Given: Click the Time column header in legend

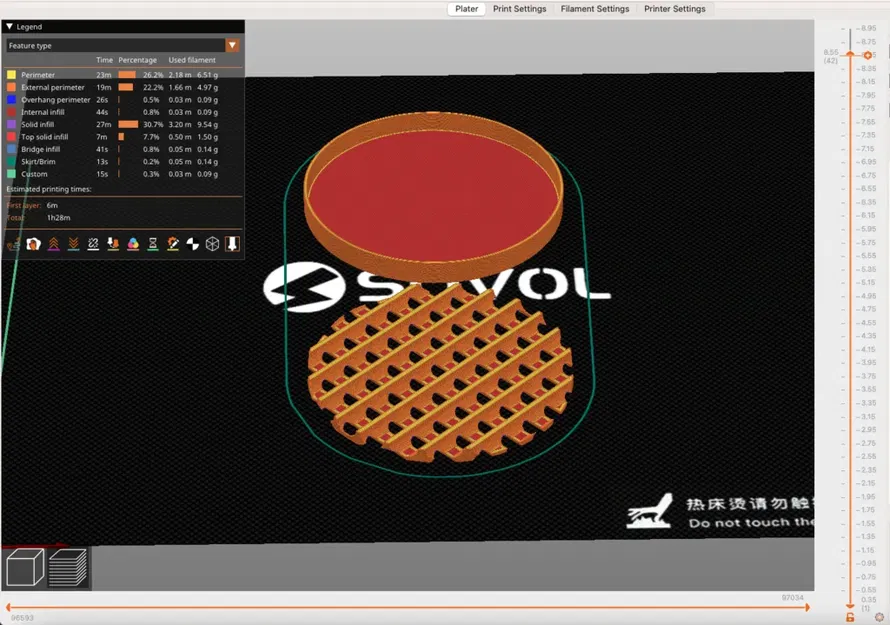Looking at the screenshot, I should (104, 60).
